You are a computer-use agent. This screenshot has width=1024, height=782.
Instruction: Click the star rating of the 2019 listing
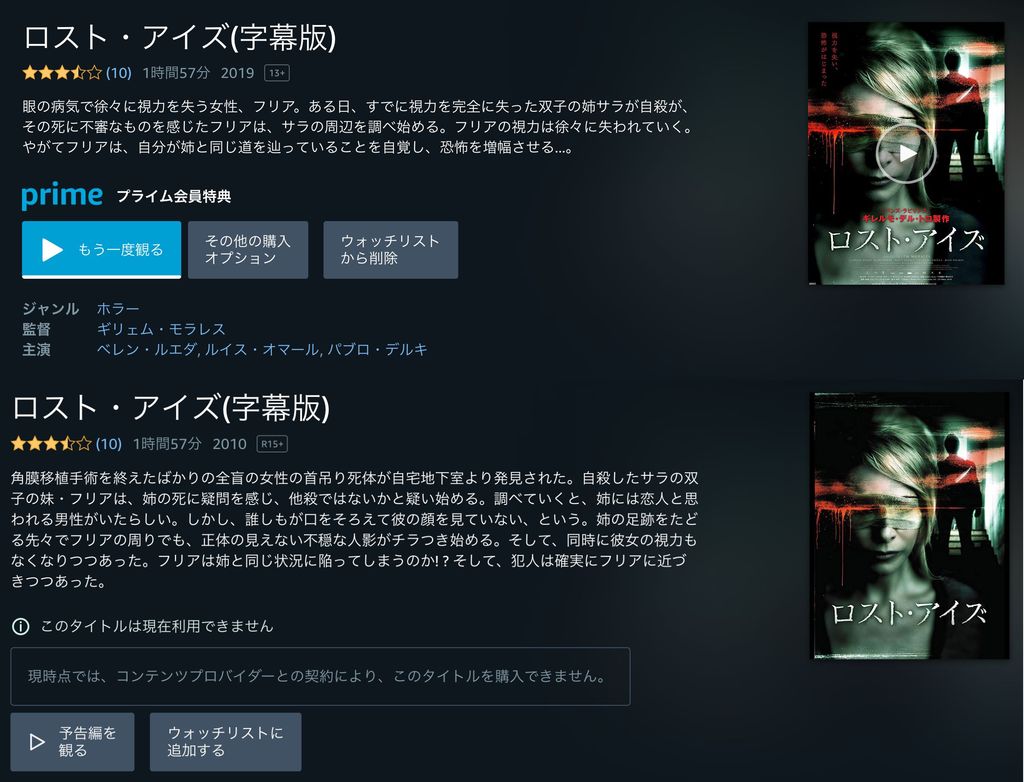[62, 73]
